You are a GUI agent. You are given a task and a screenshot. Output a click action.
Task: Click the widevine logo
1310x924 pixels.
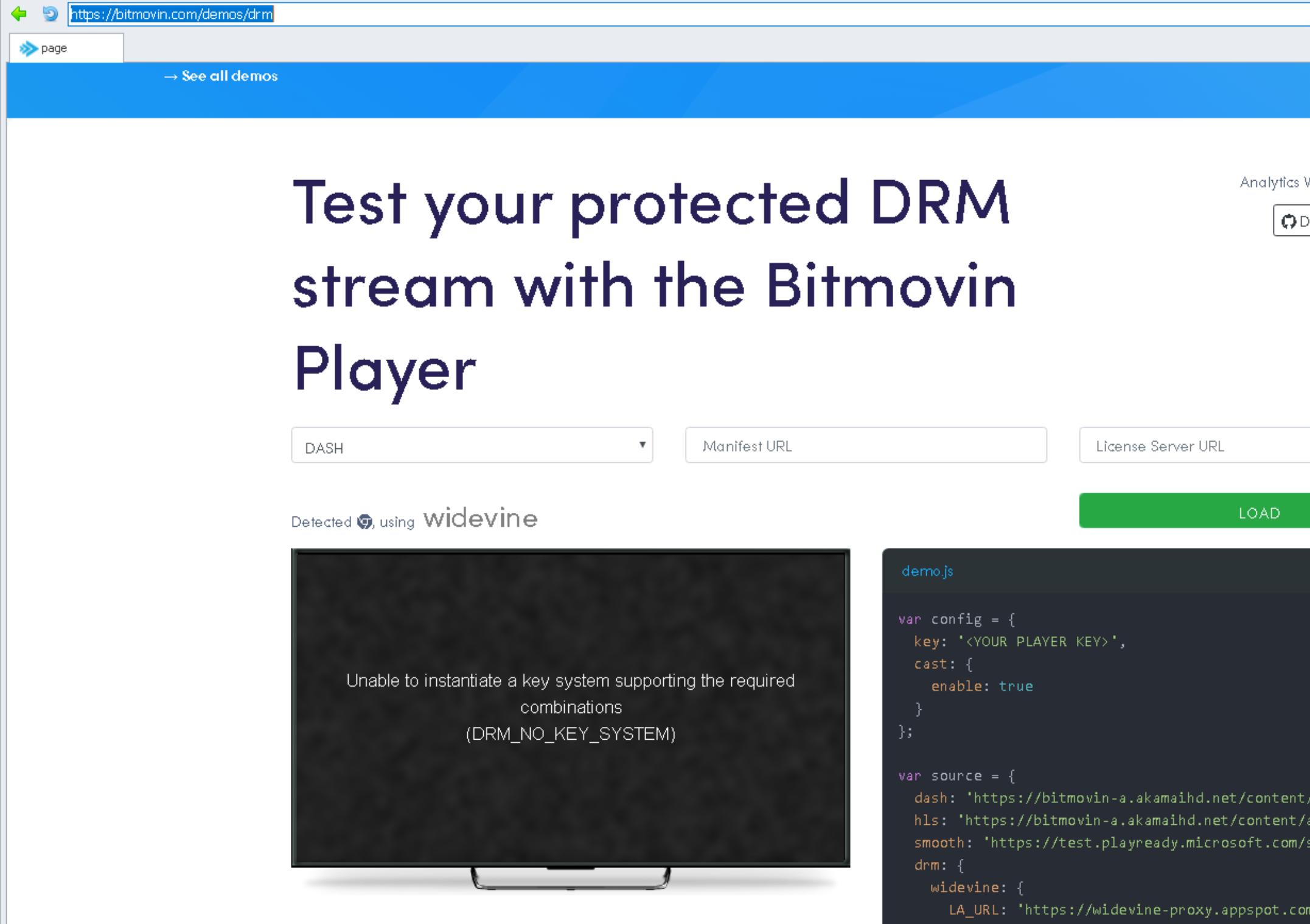pos(480,519)
